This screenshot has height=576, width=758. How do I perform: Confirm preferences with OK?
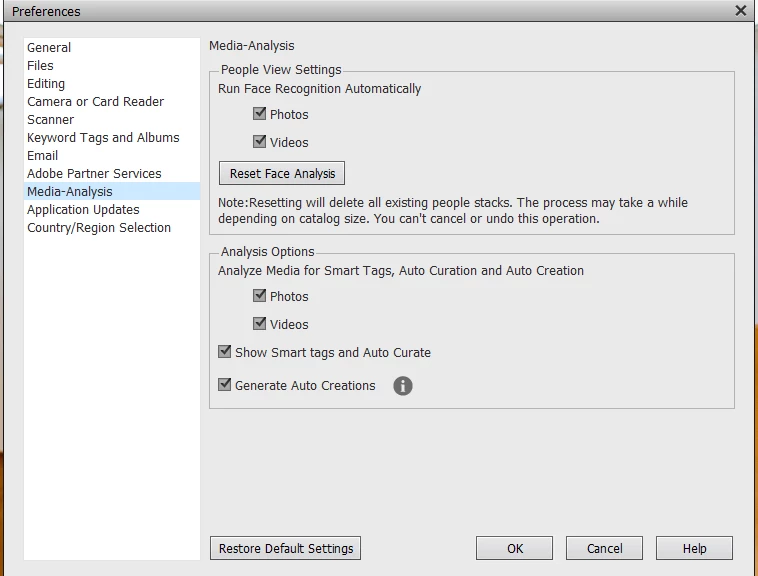click(514, 548)
